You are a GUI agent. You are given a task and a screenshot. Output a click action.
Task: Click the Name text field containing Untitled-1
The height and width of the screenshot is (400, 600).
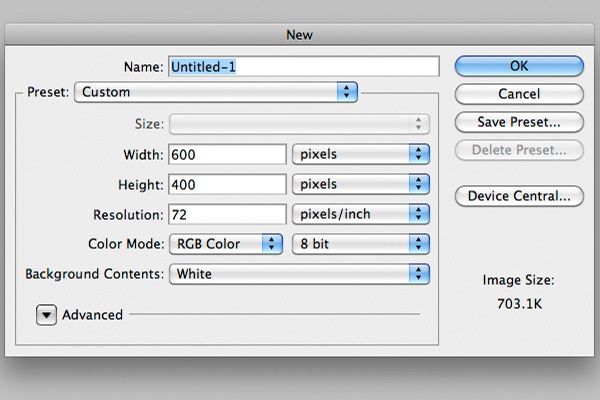(x=304, y=66)
